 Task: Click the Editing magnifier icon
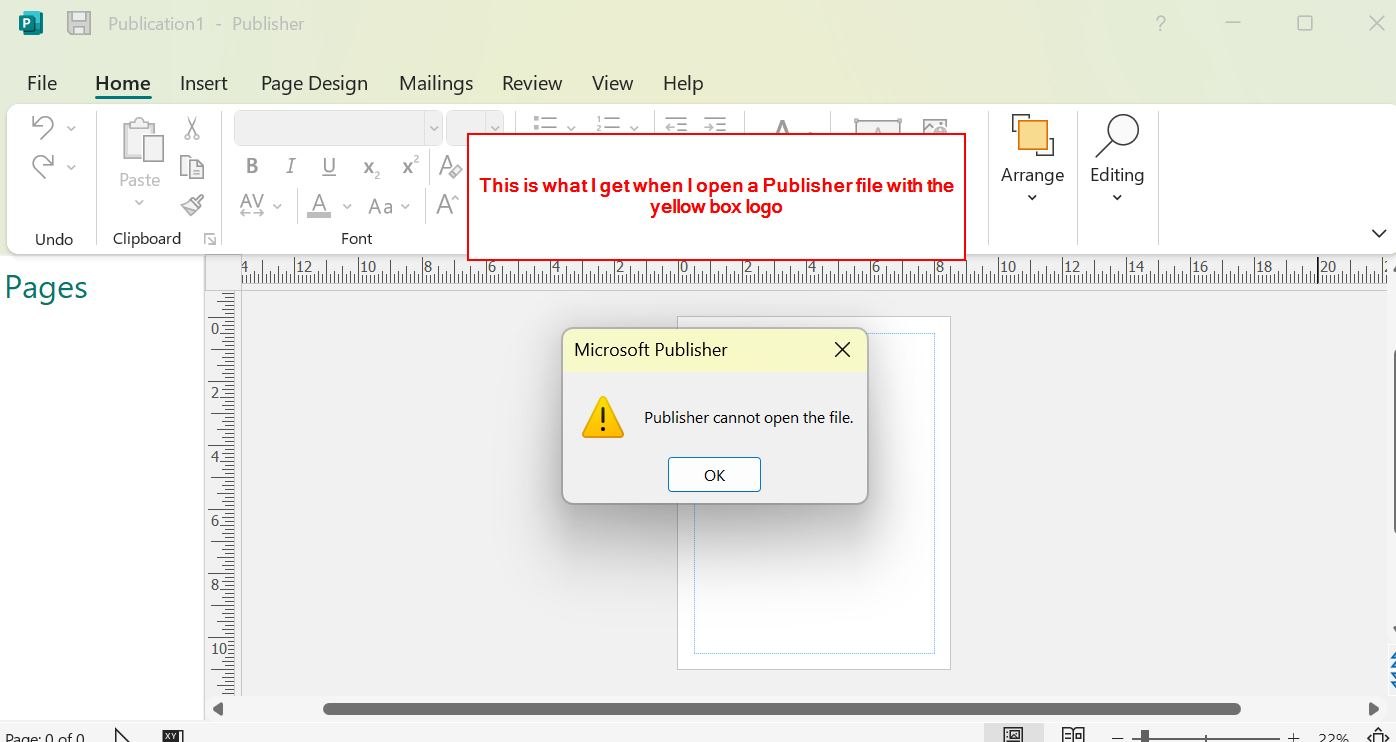pos(1116,136)
